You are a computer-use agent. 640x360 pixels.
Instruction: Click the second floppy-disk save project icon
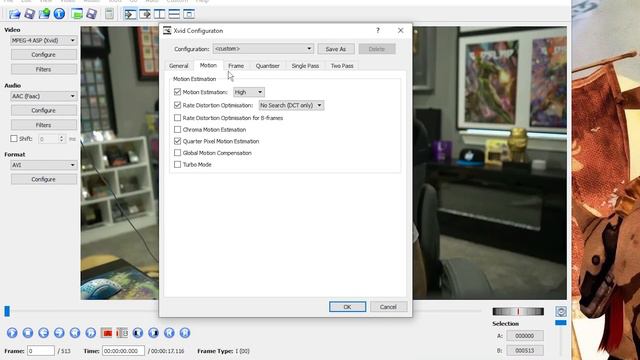91,14
